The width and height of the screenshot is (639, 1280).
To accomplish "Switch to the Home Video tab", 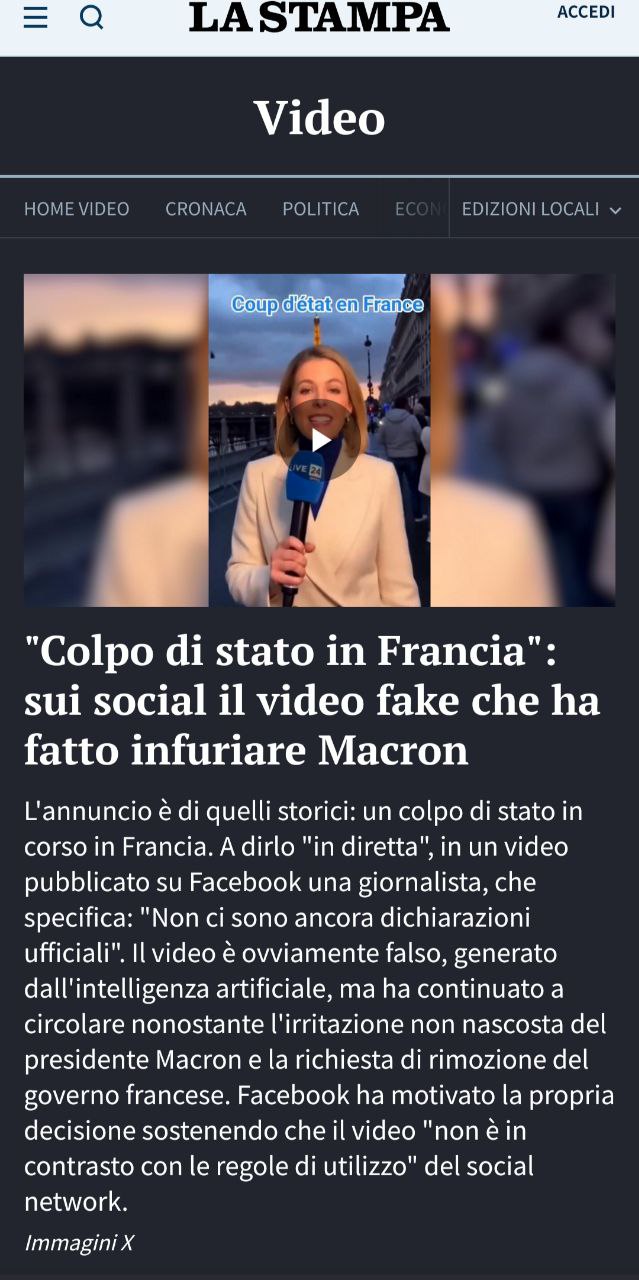I will (77, 209).
